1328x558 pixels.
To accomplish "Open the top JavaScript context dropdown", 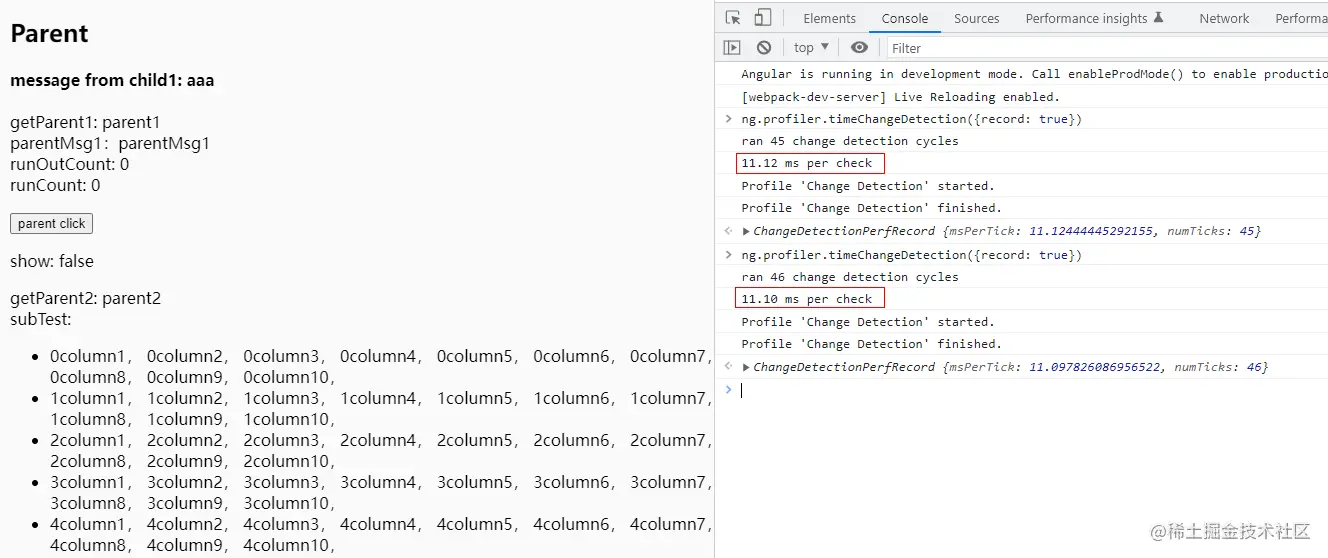I will (811, 47).
